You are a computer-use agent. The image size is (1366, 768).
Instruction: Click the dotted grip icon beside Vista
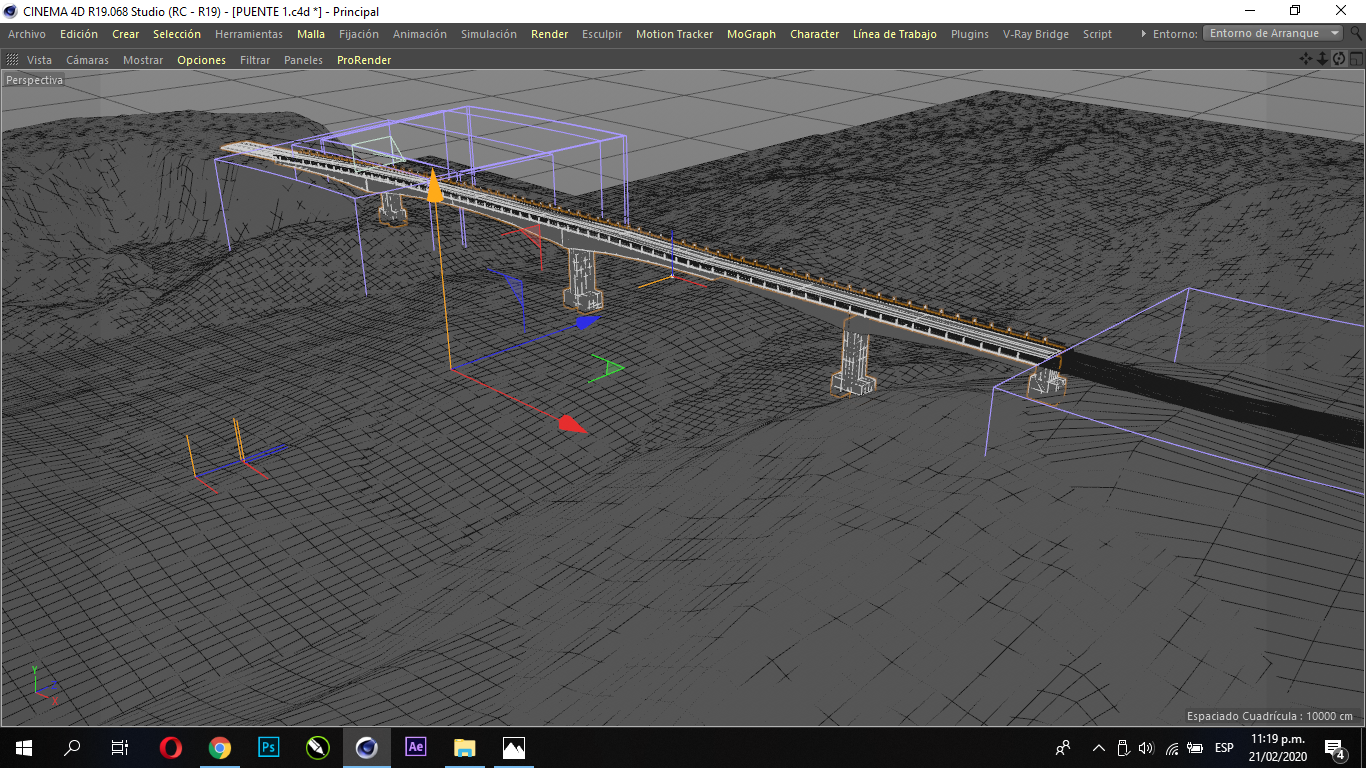(x=13, y=60)
